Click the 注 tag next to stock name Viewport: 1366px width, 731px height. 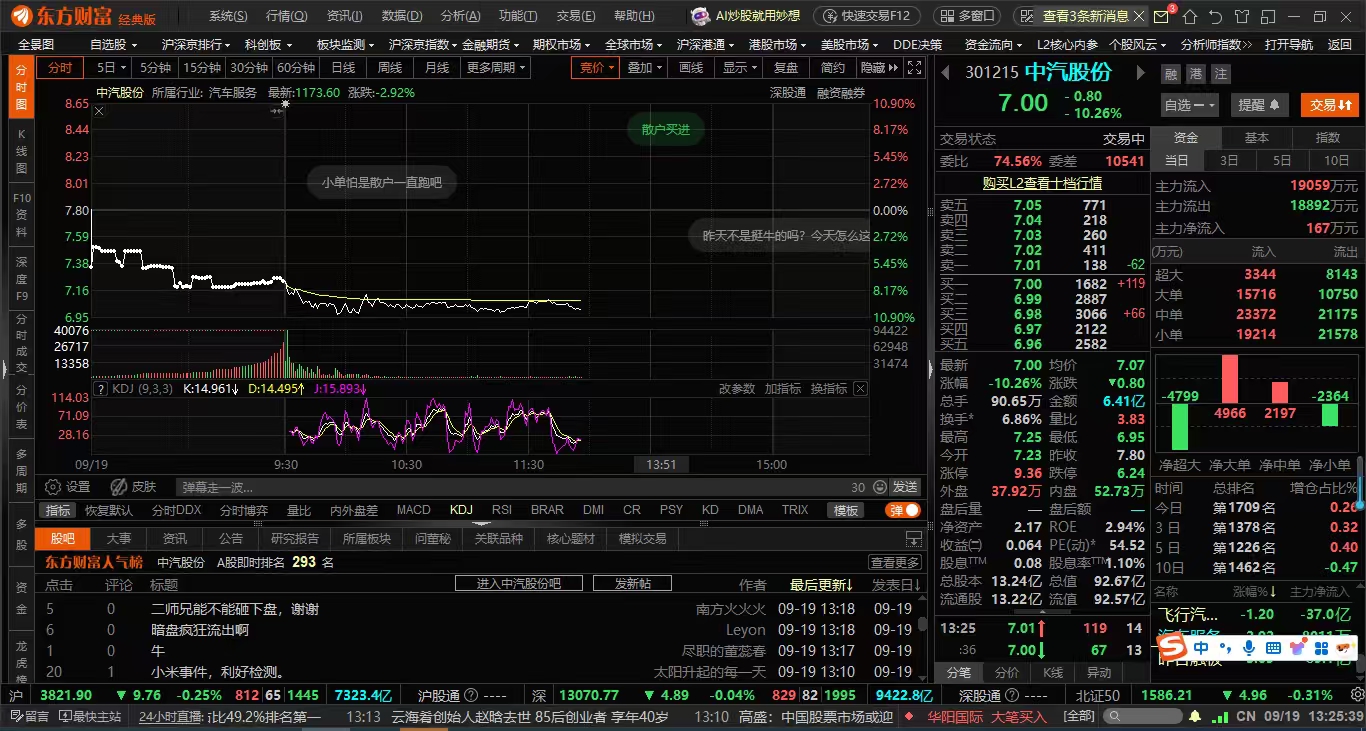pyautogui.click(x=1221, y=74)
